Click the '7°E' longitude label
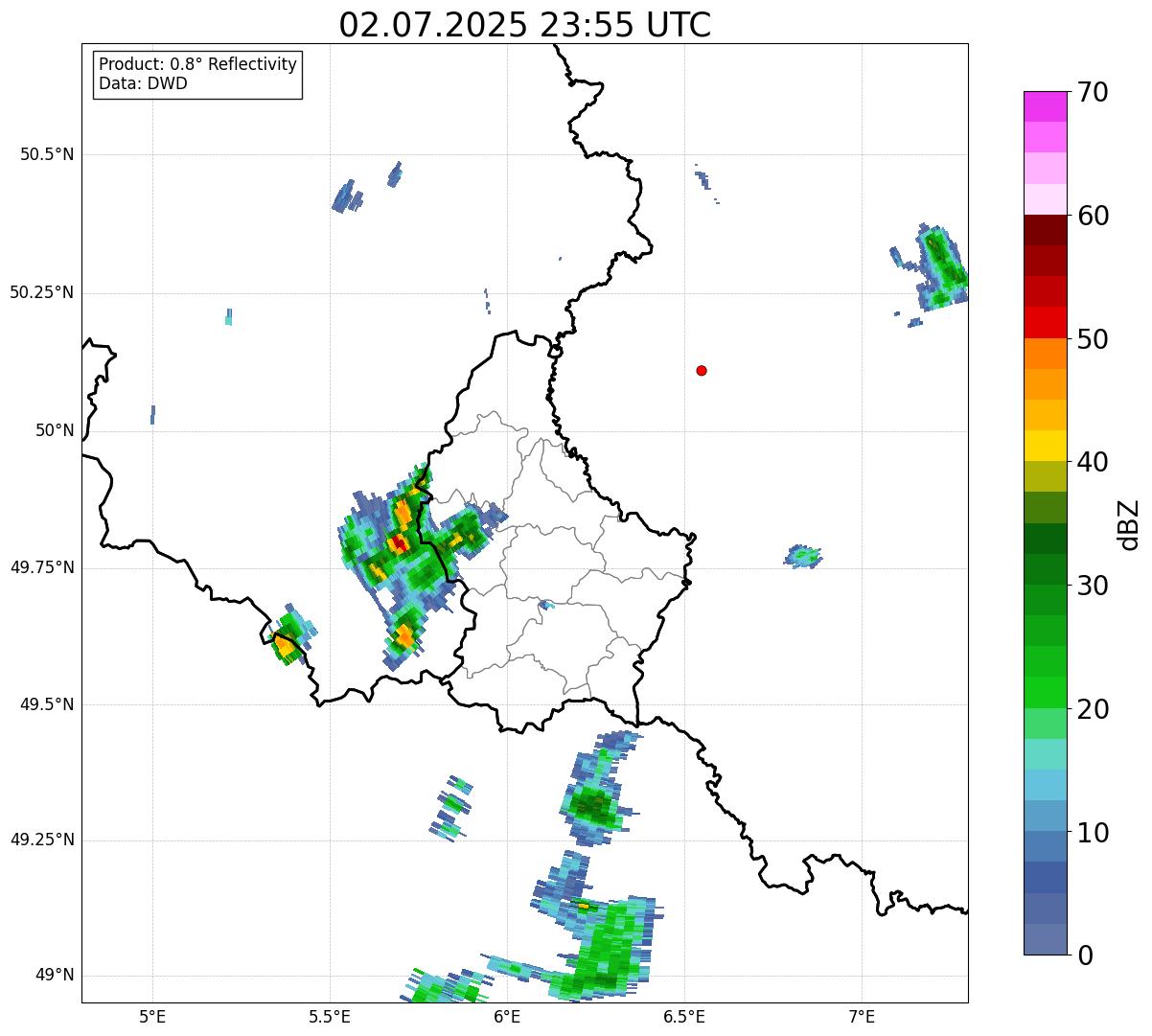 pos(862,1017)
